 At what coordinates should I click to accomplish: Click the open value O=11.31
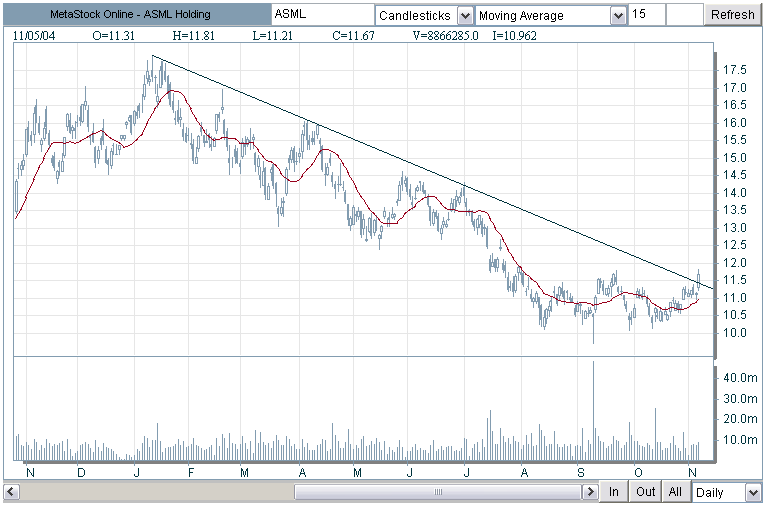113,36
